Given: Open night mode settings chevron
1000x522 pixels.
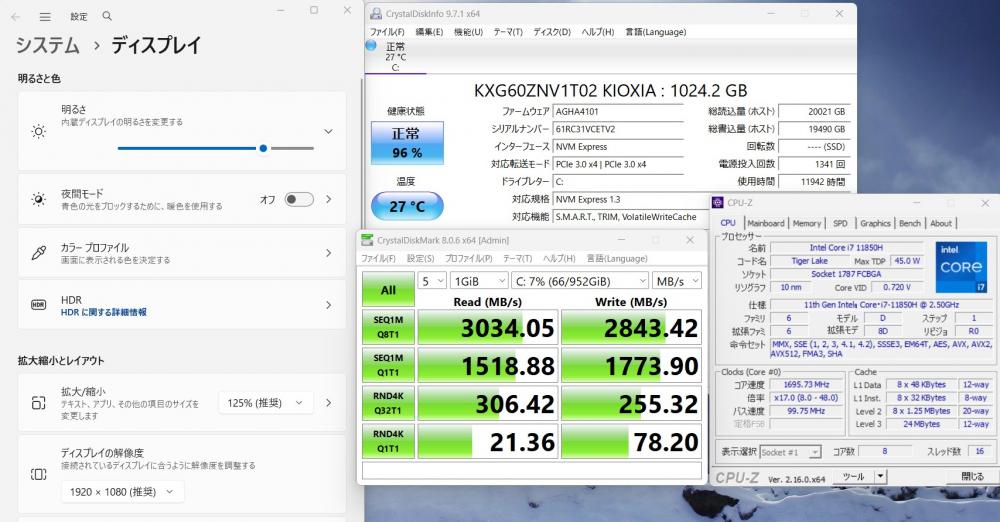Looking at the screenshot, I should coord(328,199).
